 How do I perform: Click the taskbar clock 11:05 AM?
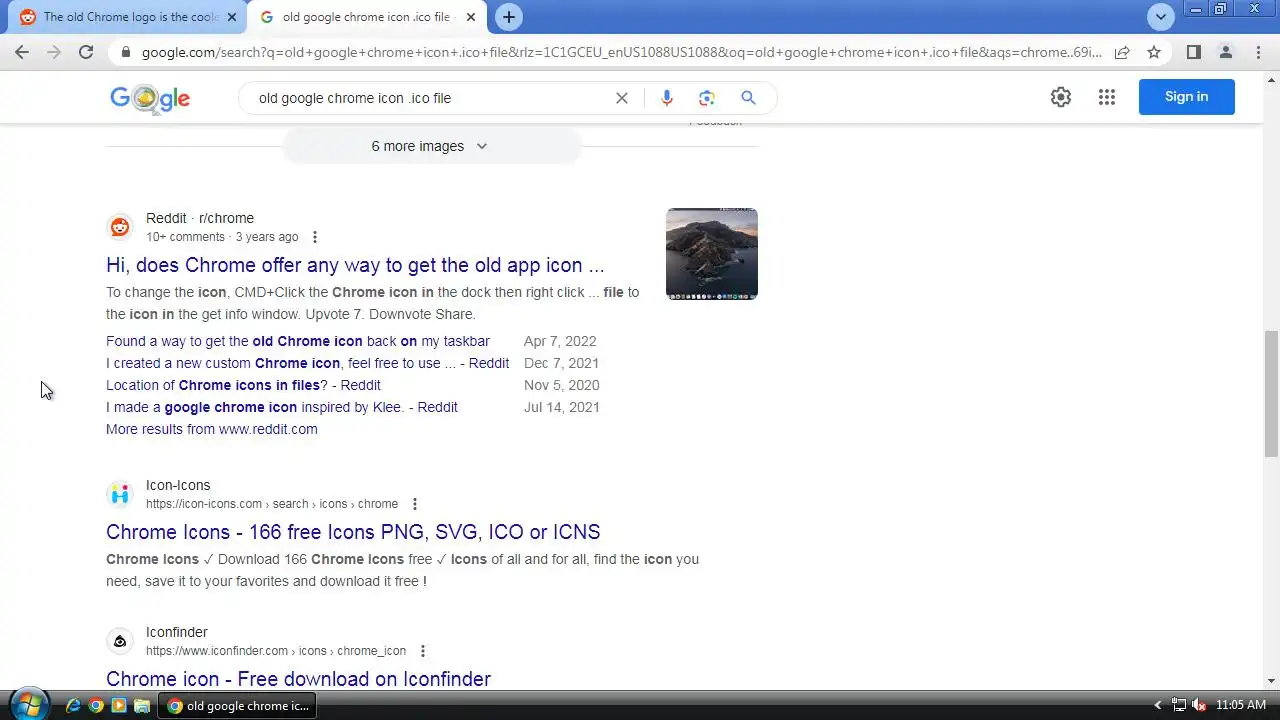(1241, 705)
